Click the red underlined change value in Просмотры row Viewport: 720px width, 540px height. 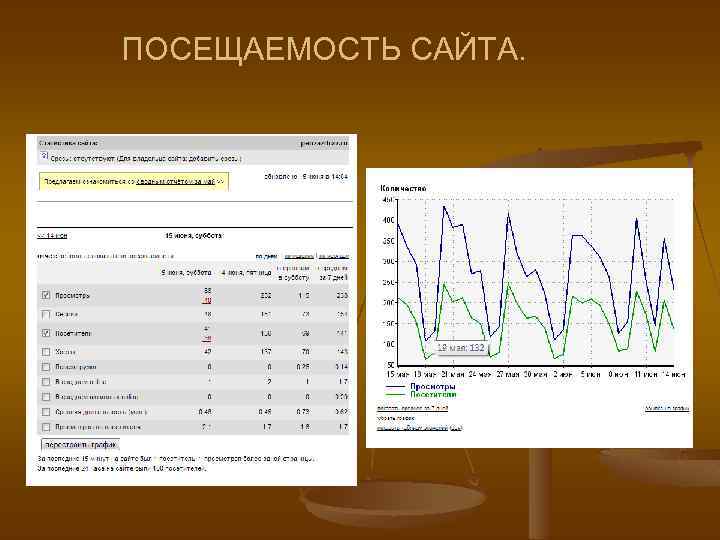(207, 301)
